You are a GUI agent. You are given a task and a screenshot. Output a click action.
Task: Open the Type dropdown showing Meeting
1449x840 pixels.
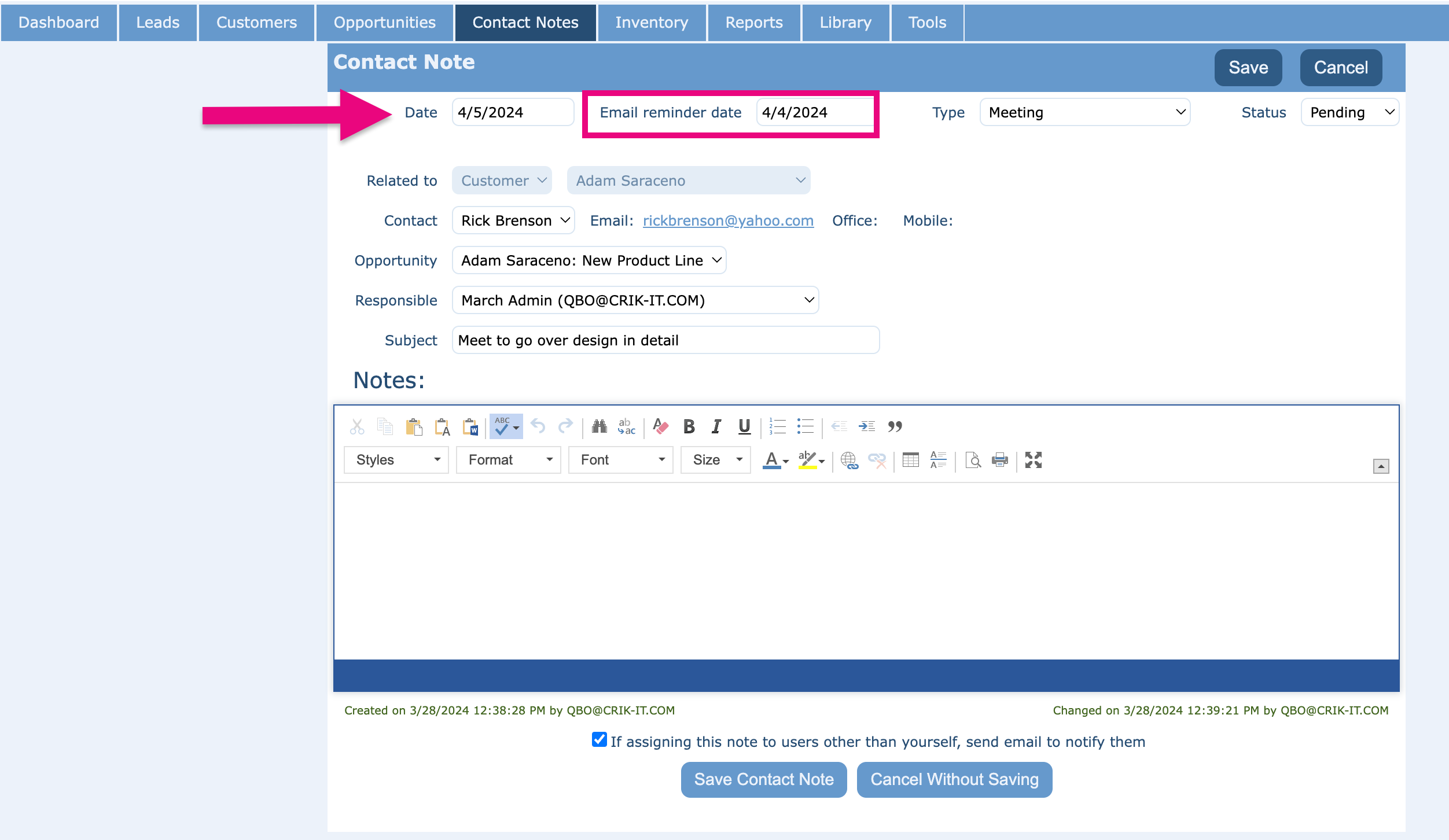[1084, 112]
